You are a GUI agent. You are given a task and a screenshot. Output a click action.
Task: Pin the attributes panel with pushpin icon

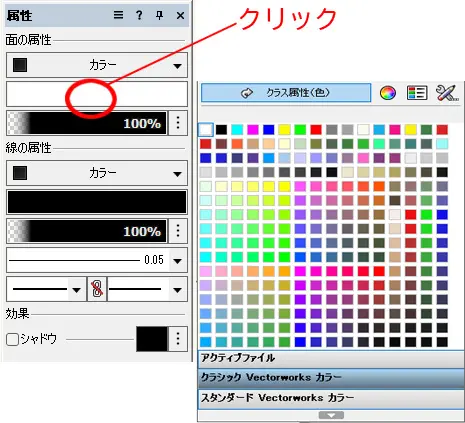click(160, 15)
